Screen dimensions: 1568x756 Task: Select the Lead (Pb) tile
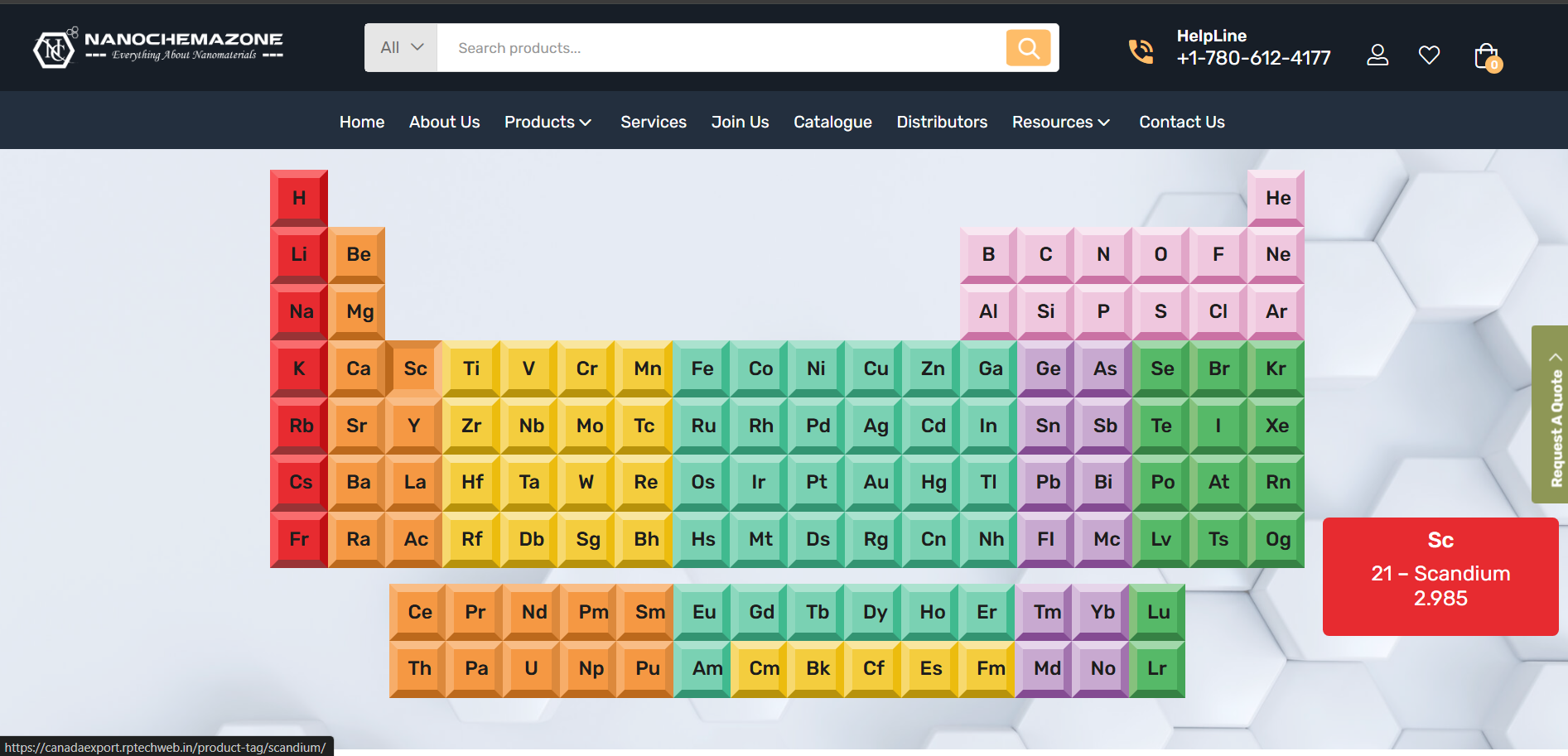point(1046,483)
